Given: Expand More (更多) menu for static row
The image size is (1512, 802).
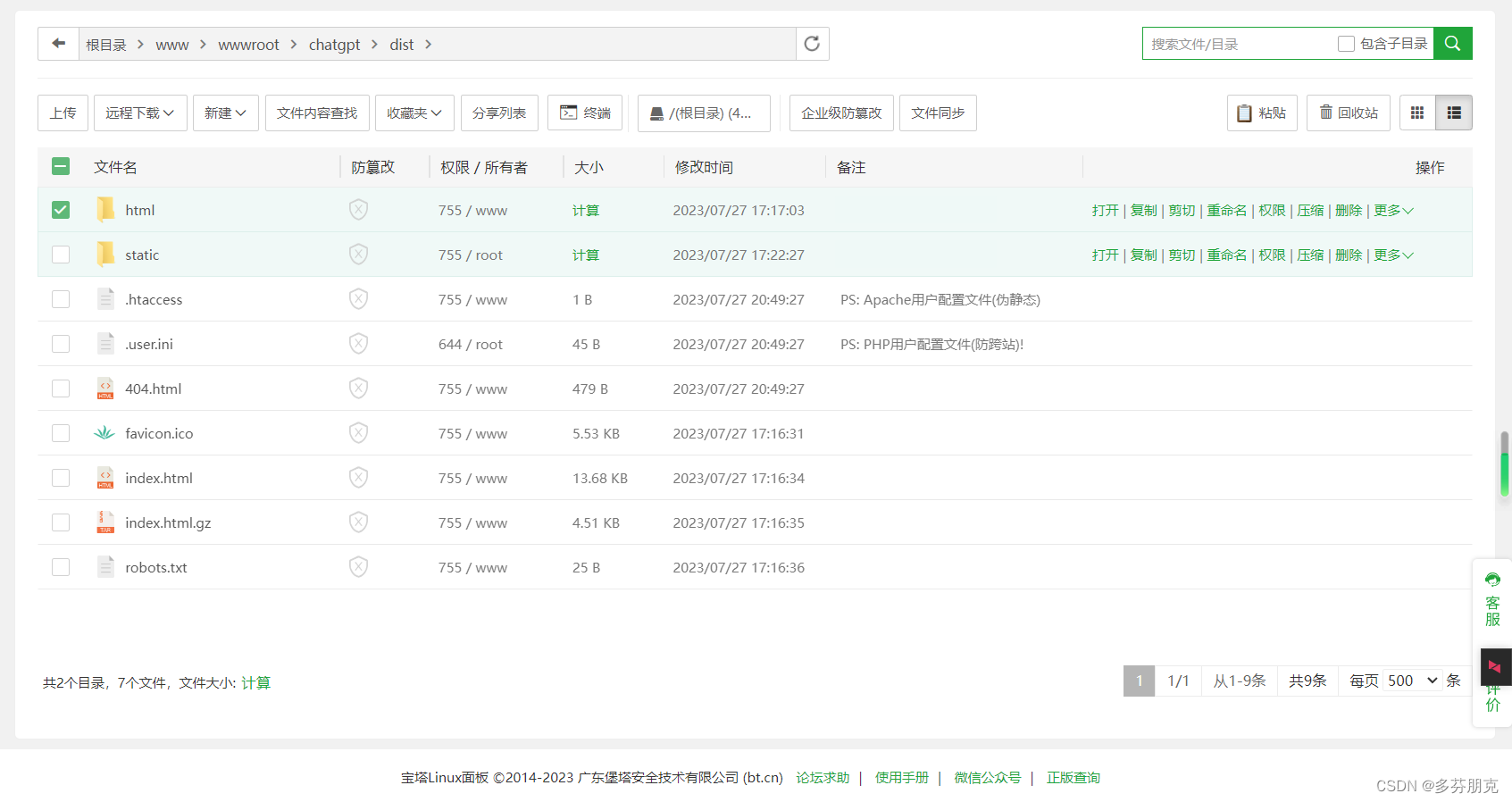Looking at the screenshot, I should [1393, 255].
